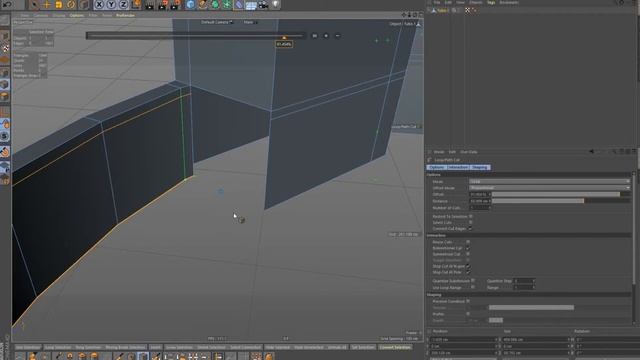Click the Light bulb icon
640x360 pixels.
[276, 4]
